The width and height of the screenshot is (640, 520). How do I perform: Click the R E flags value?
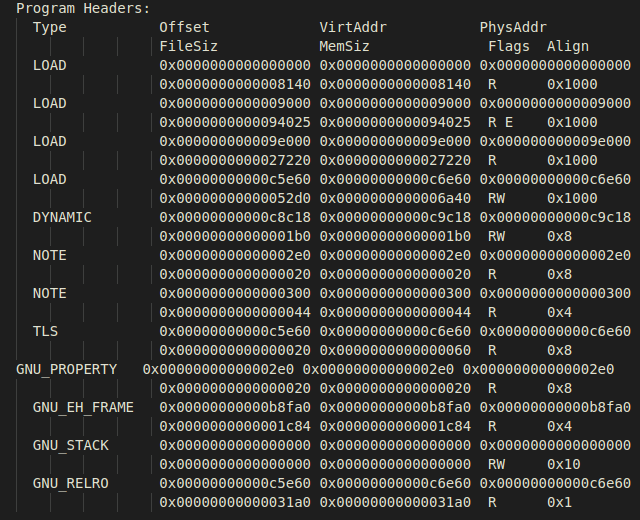point(500,122)
